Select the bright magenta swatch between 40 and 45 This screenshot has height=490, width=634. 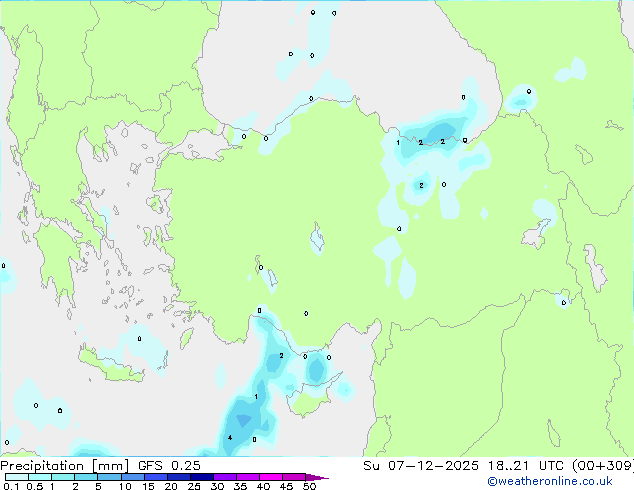click(271, 477)
